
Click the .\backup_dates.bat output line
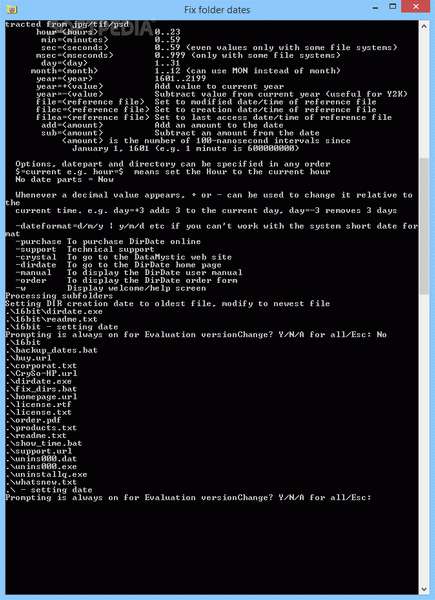point(51,350)
